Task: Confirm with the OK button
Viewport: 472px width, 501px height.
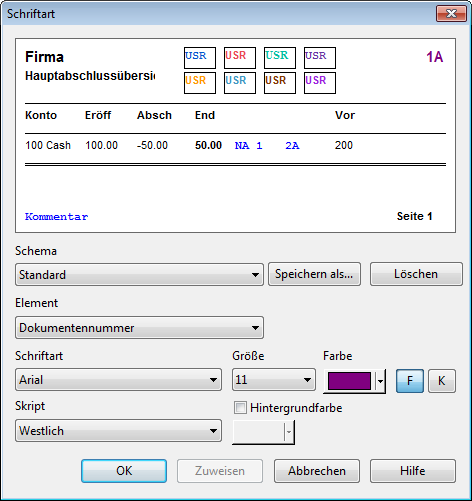Action: tap(124, 471)
